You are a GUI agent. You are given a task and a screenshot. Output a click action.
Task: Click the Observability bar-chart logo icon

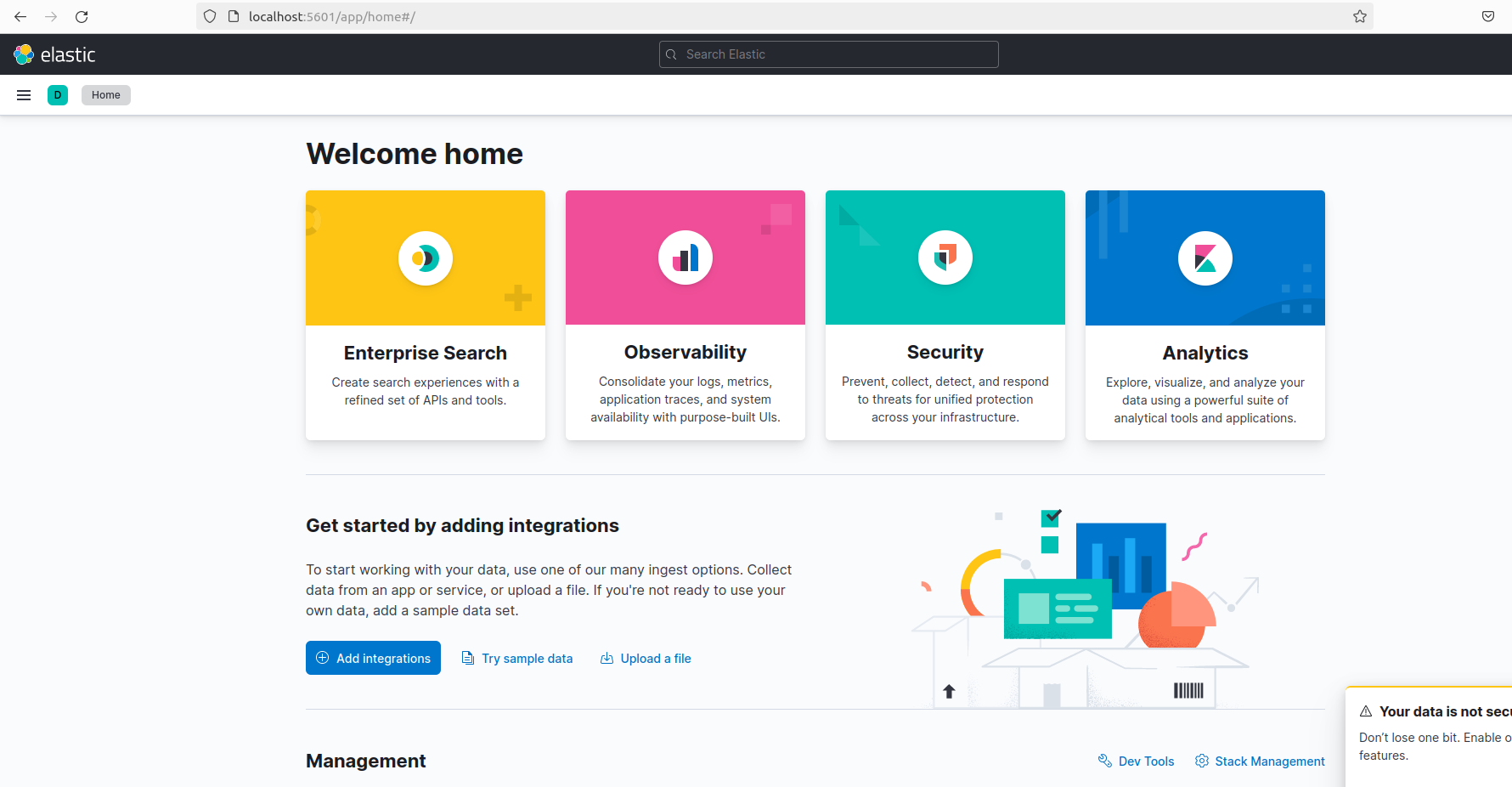click(685, 258)
